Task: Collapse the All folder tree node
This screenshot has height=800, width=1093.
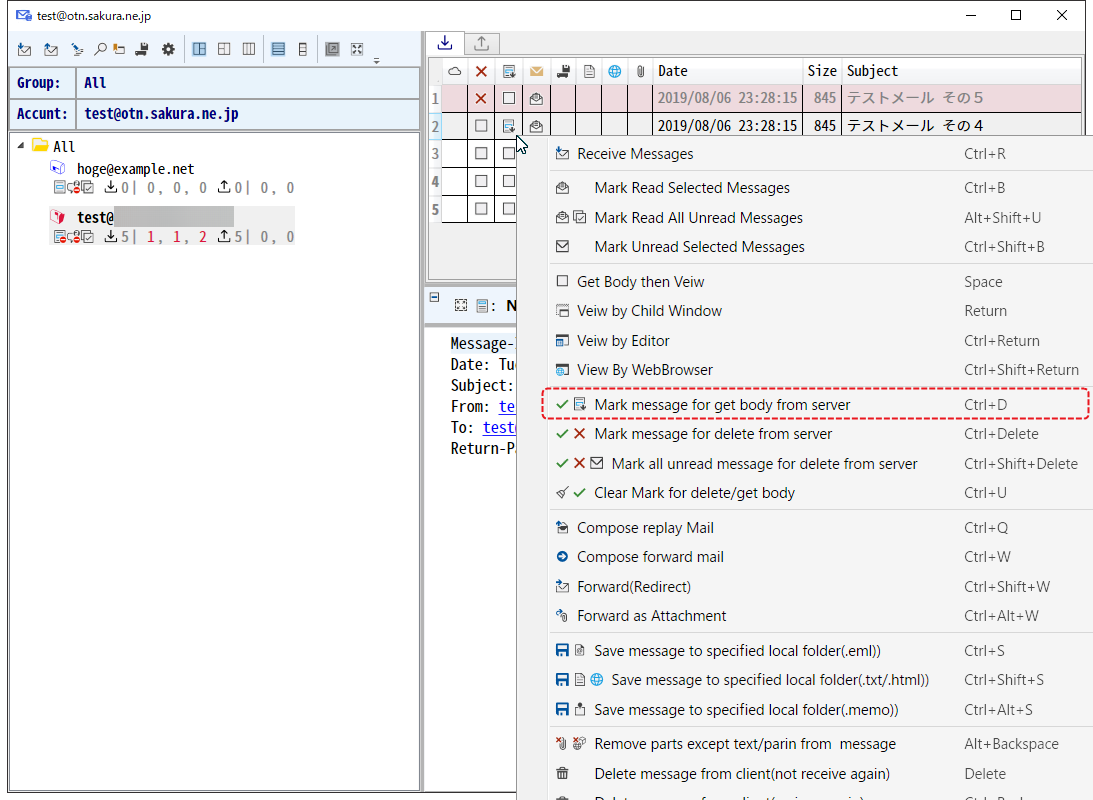Action: [x=21, y=146]
